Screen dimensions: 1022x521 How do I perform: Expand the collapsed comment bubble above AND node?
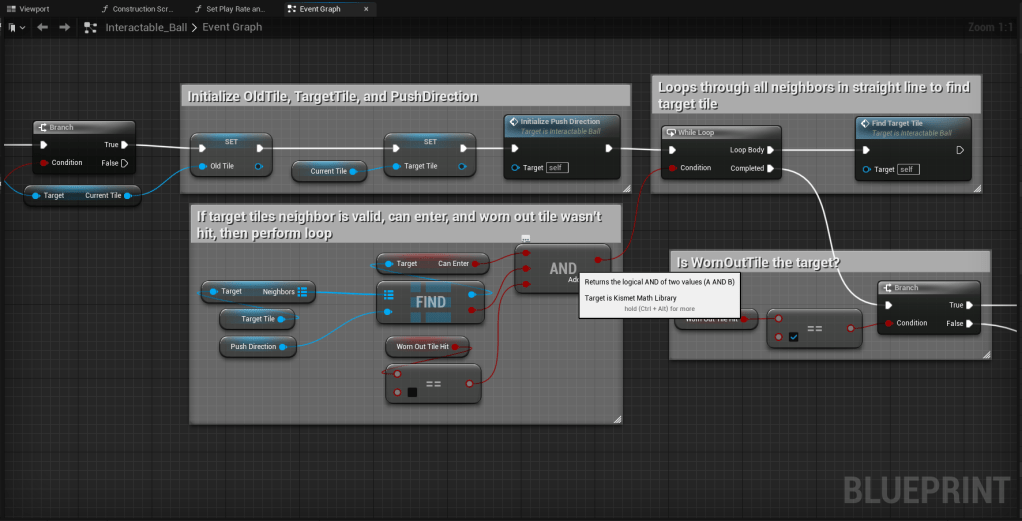[525, 238]
